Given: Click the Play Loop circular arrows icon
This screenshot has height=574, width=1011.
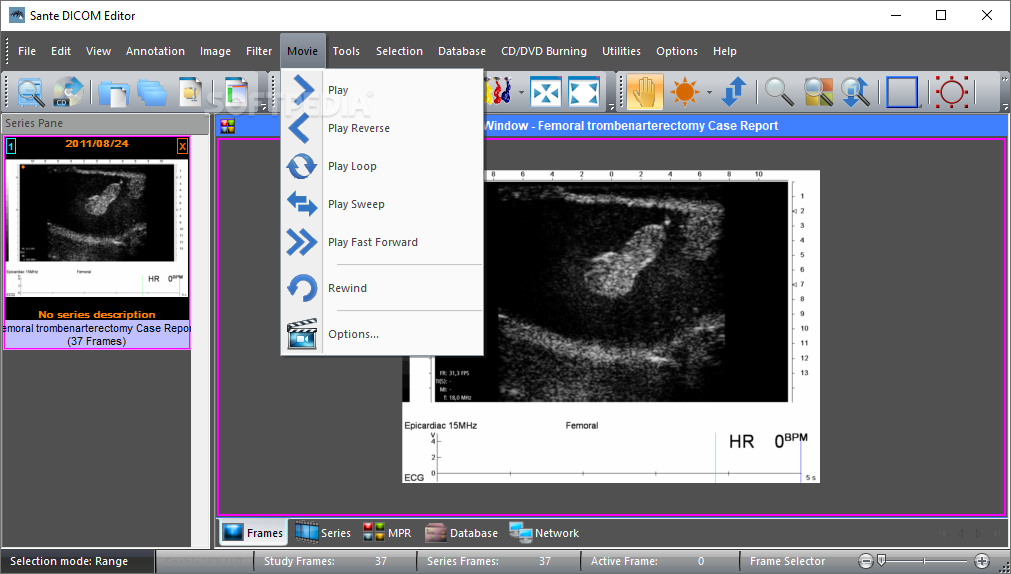Looking at the screenshot, I should coord(302,166).
